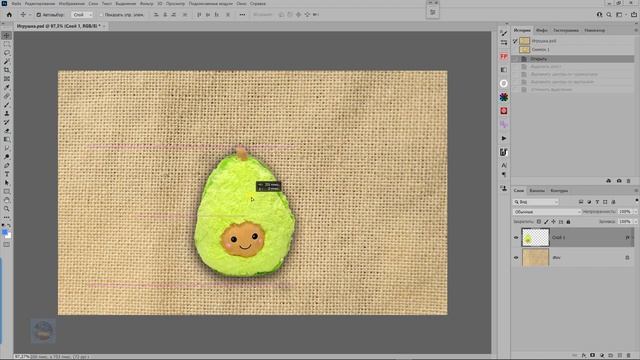Viewport: 640px width, 360px height.
Task: Open the layer filter kind dropdown
Action: tap(536, 202)
